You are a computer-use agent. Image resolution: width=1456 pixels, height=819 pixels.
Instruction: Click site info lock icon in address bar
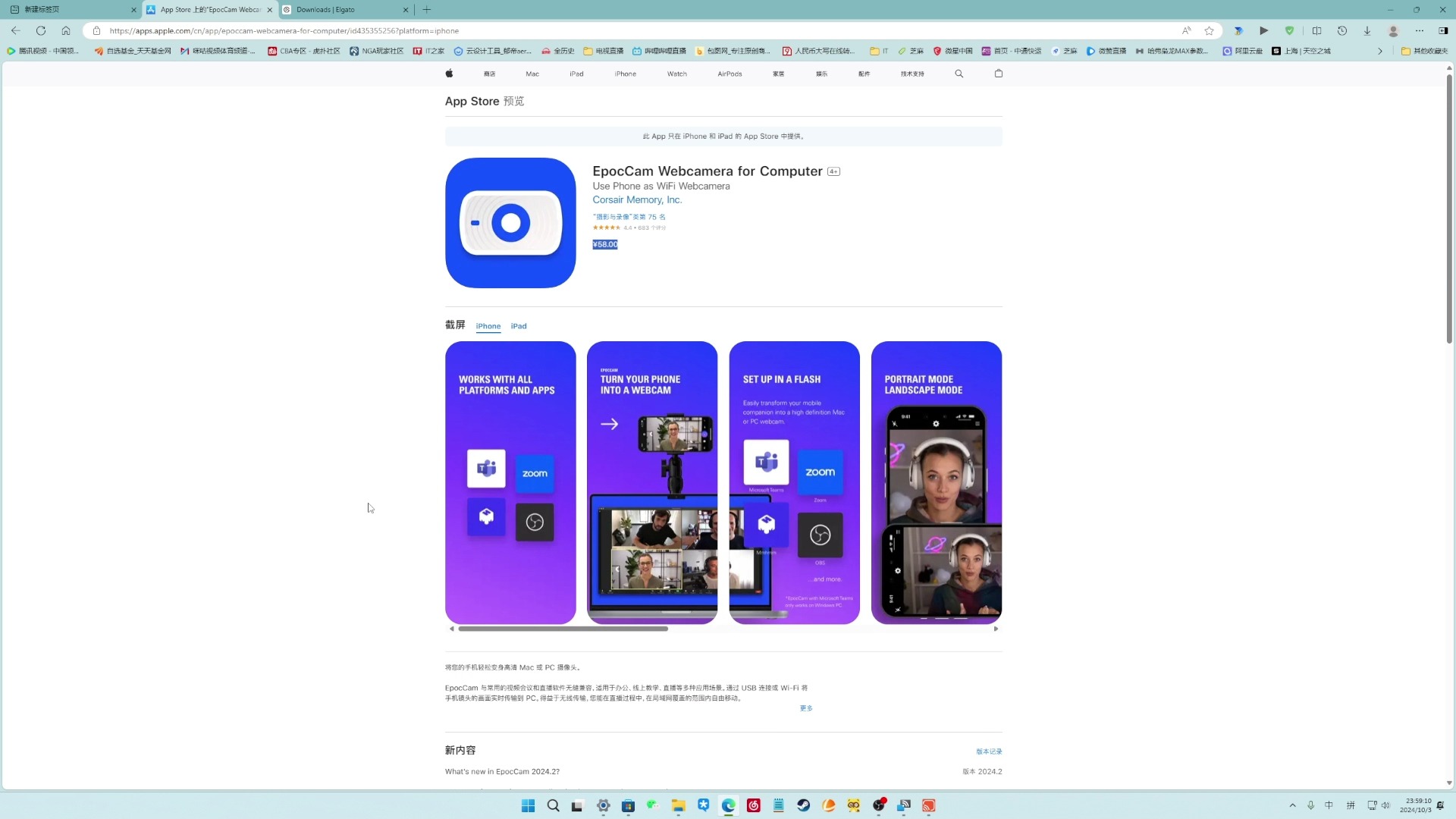[x=96, y=30]
